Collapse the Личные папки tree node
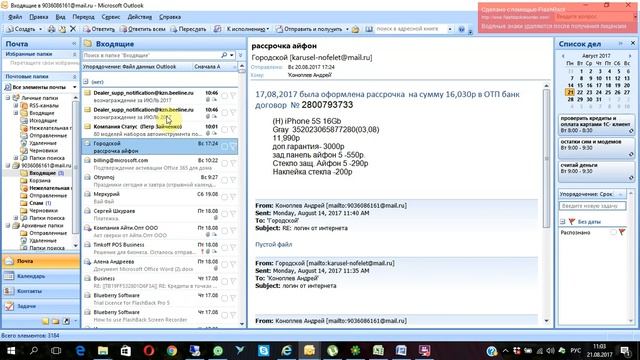Image resolution: width=640 pixels, height=360 pixels. point(8,98)
